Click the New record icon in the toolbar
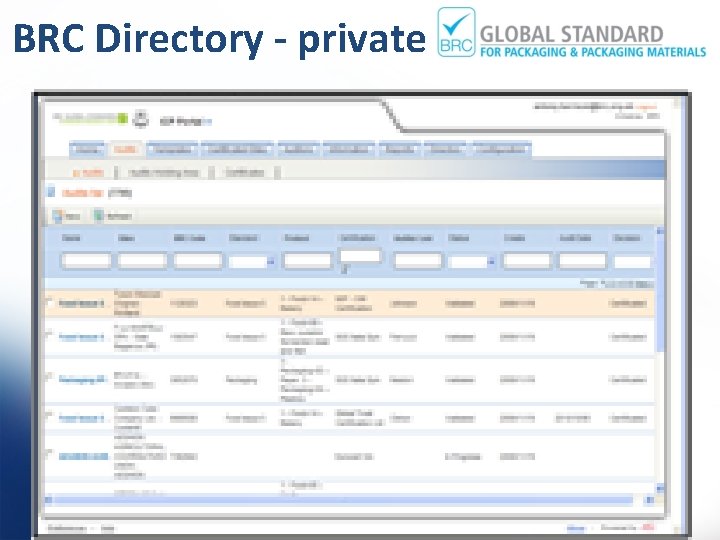This screenshot has width=720, height=540. [57, 215]
